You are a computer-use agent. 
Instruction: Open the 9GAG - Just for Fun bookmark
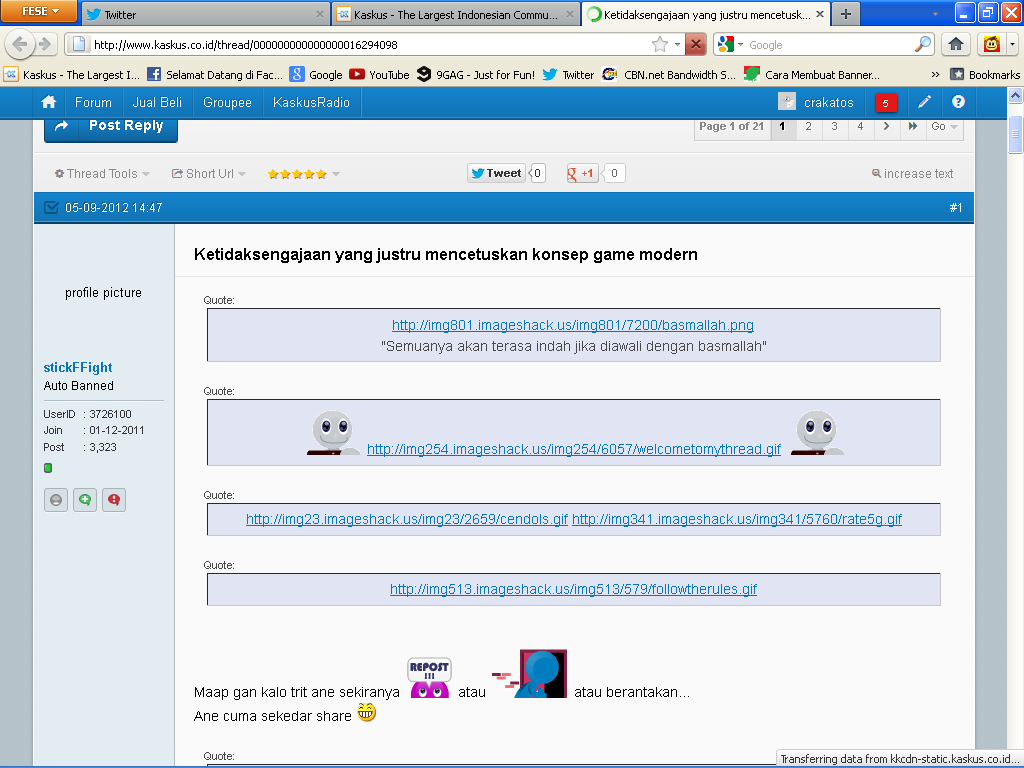pos(476,74)
